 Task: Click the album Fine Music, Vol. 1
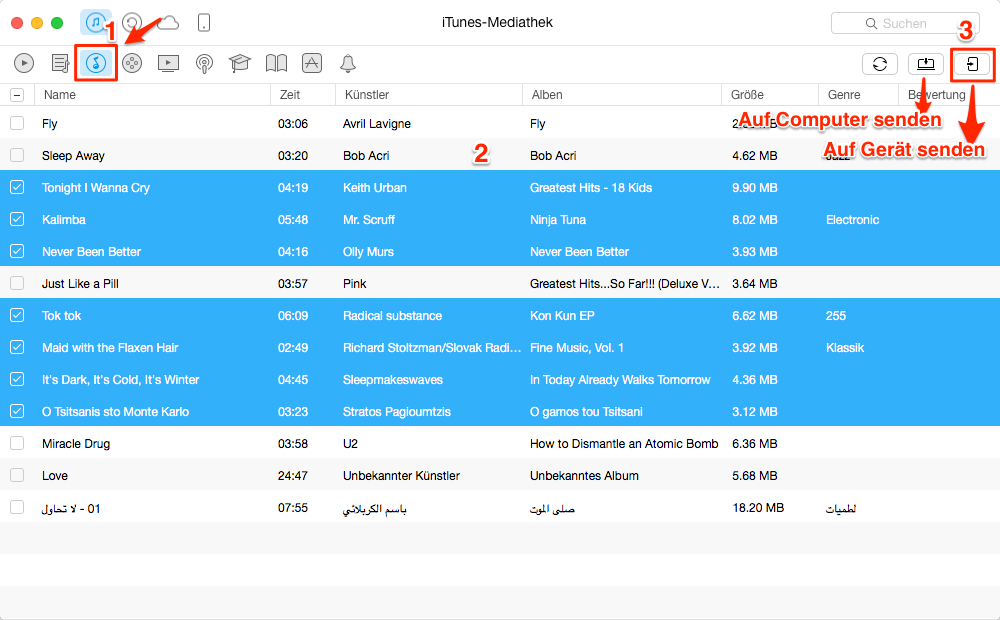pos(577,348)
